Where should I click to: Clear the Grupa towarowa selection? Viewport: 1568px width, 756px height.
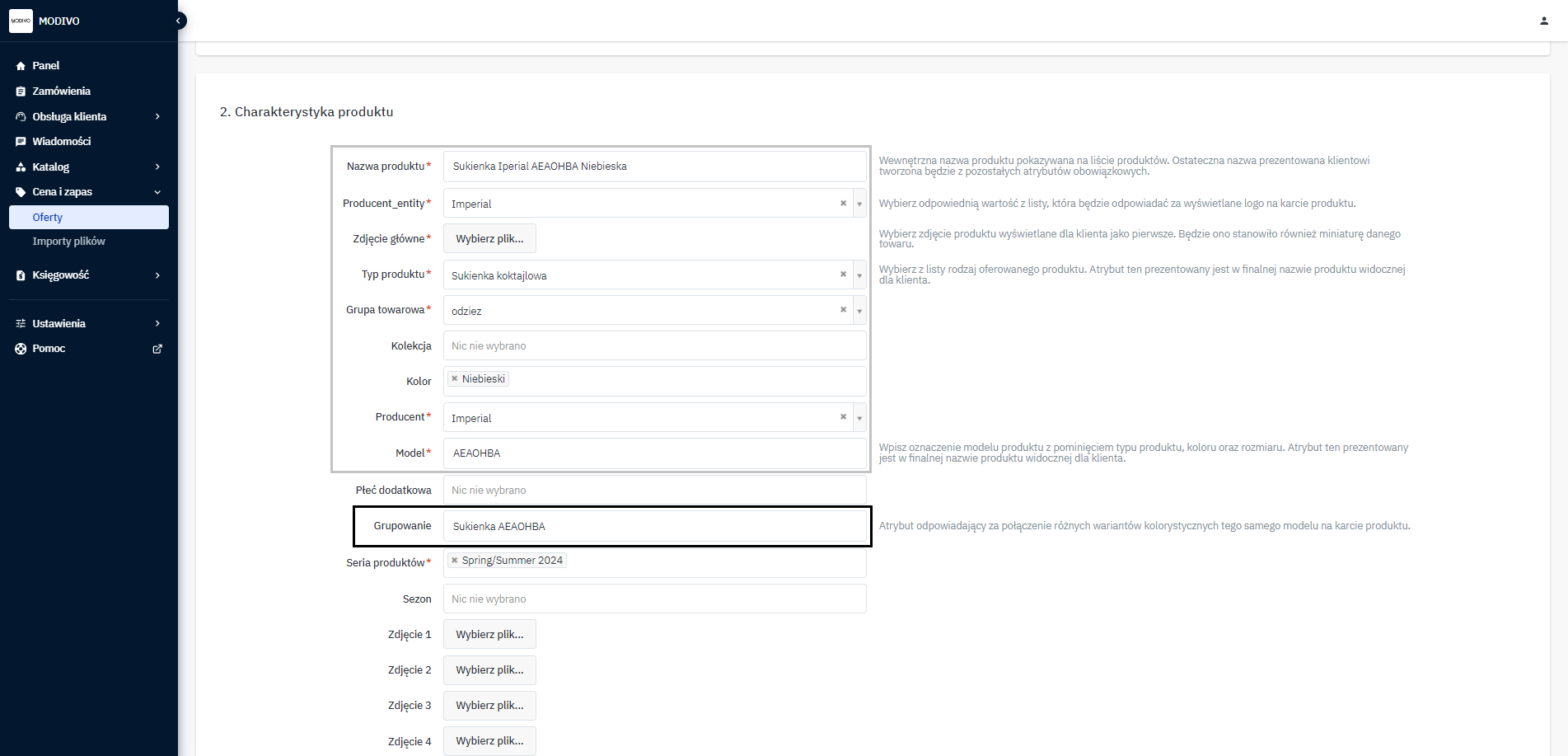[x=843, y=310]
